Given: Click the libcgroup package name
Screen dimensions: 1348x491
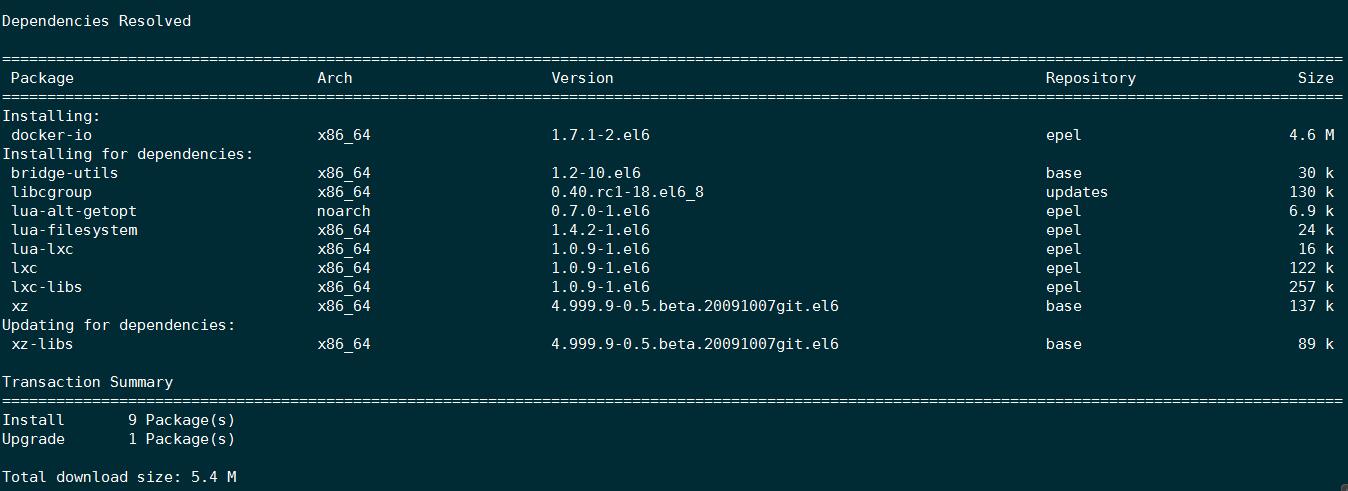Looking at the screenshot, I should click(51, 192).
